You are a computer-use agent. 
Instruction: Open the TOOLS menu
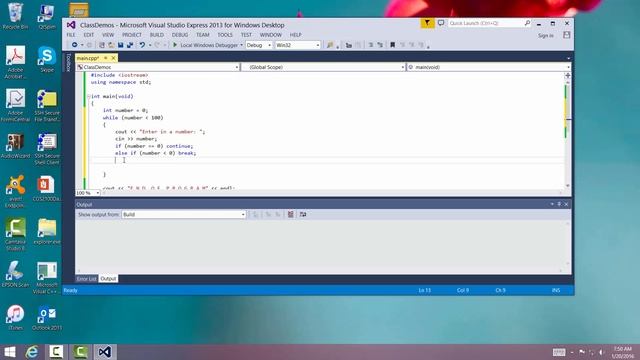[x=225, y=35]
